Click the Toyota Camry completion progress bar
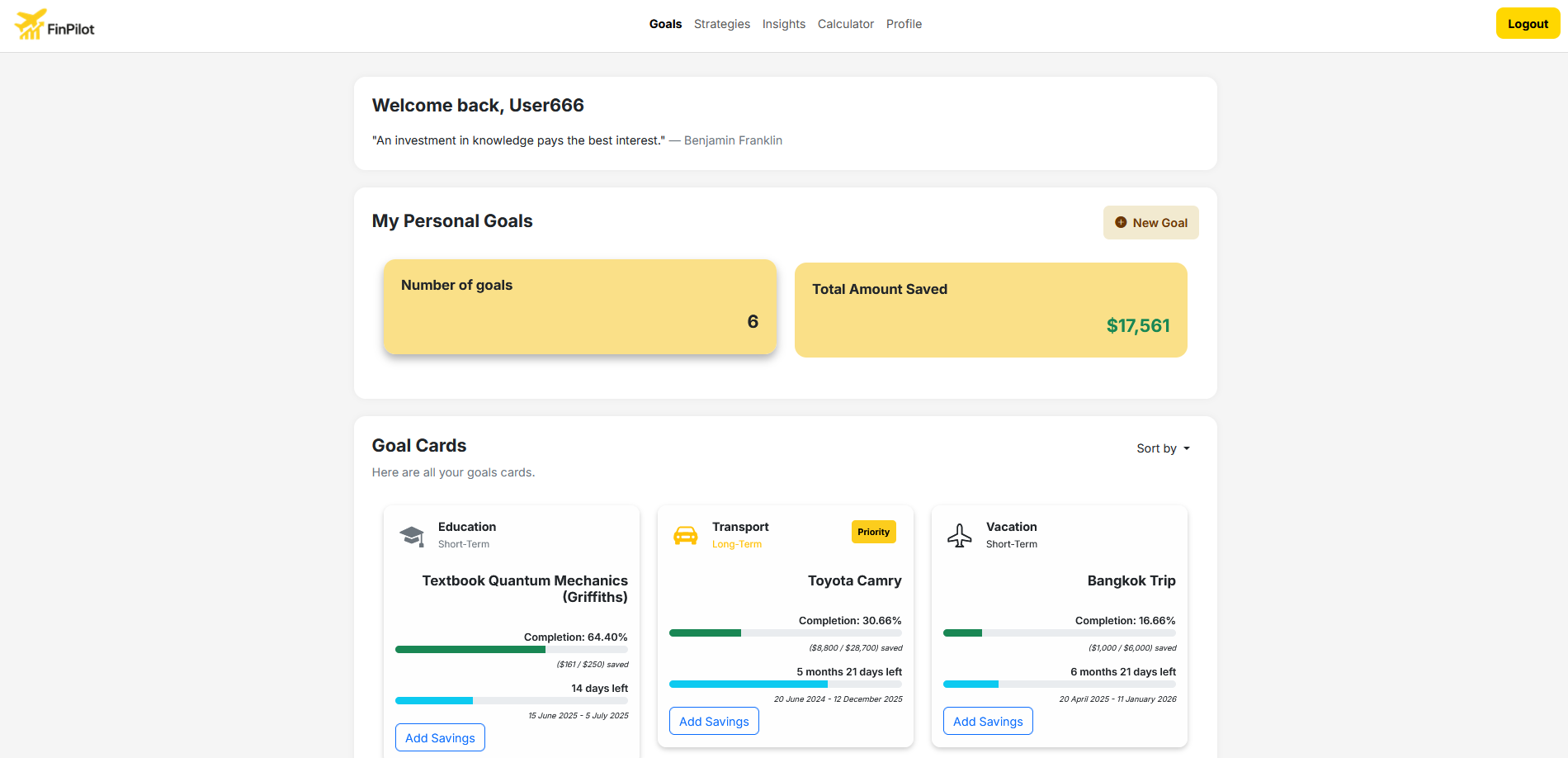The image size is (1568, 758). click(785, 633)
